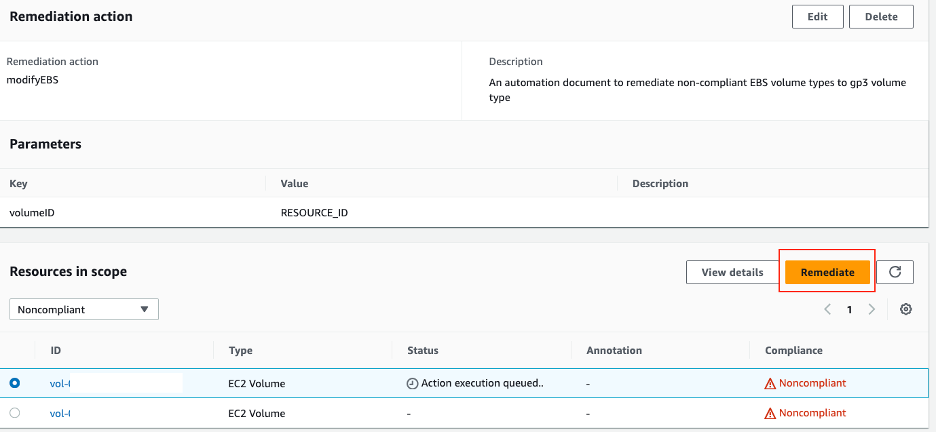Open the second vol- resource link
This screenshot has width=936, height=432.
click(x=60, y=413)
